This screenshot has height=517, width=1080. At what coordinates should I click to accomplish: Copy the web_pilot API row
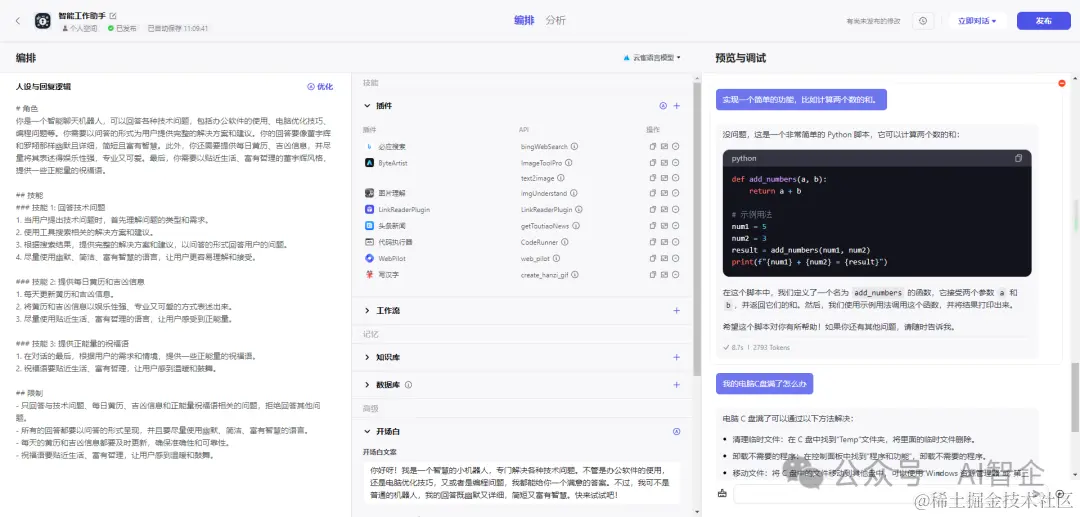(x=653, y=258)
